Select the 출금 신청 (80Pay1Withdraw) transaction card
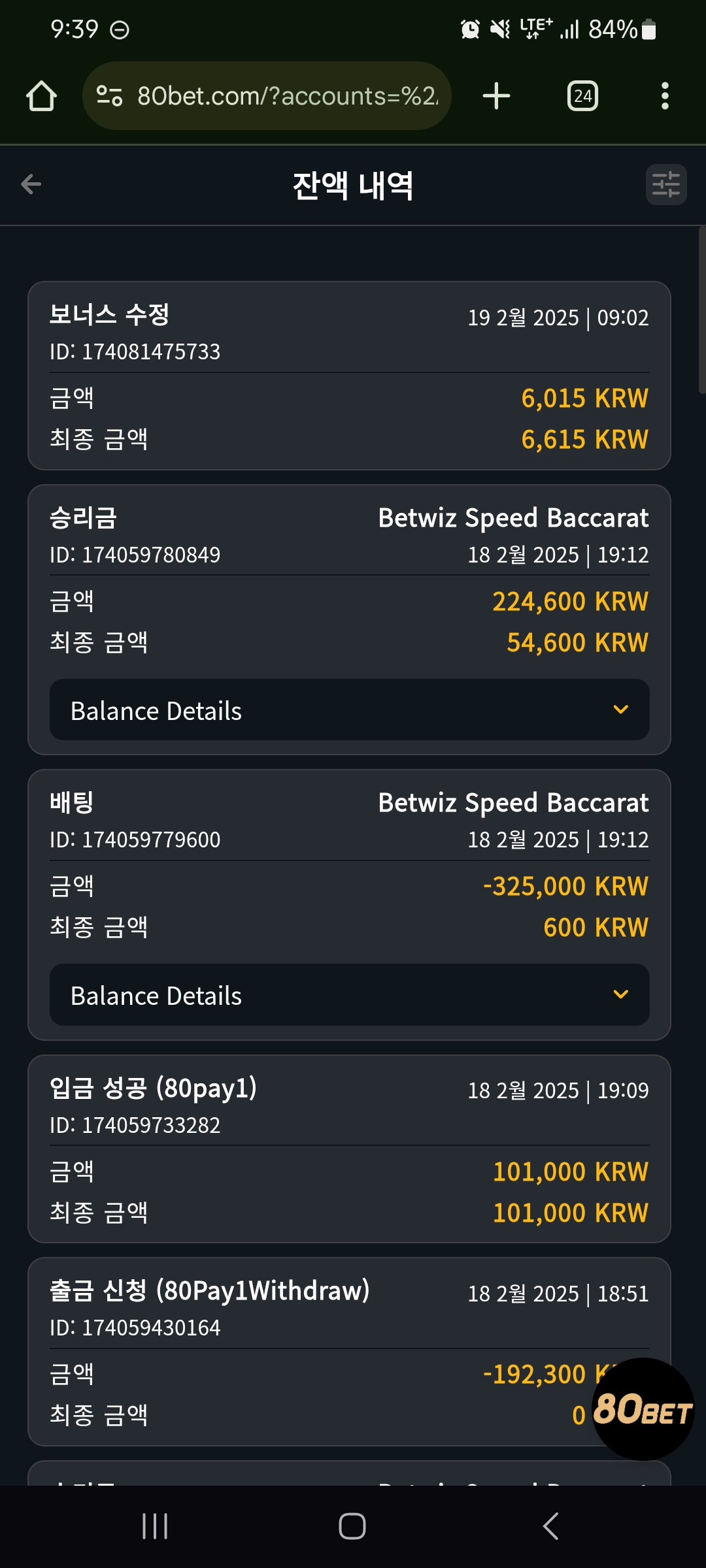The width and height of the screenshot is (706, 1568). tap(349, 1352)
